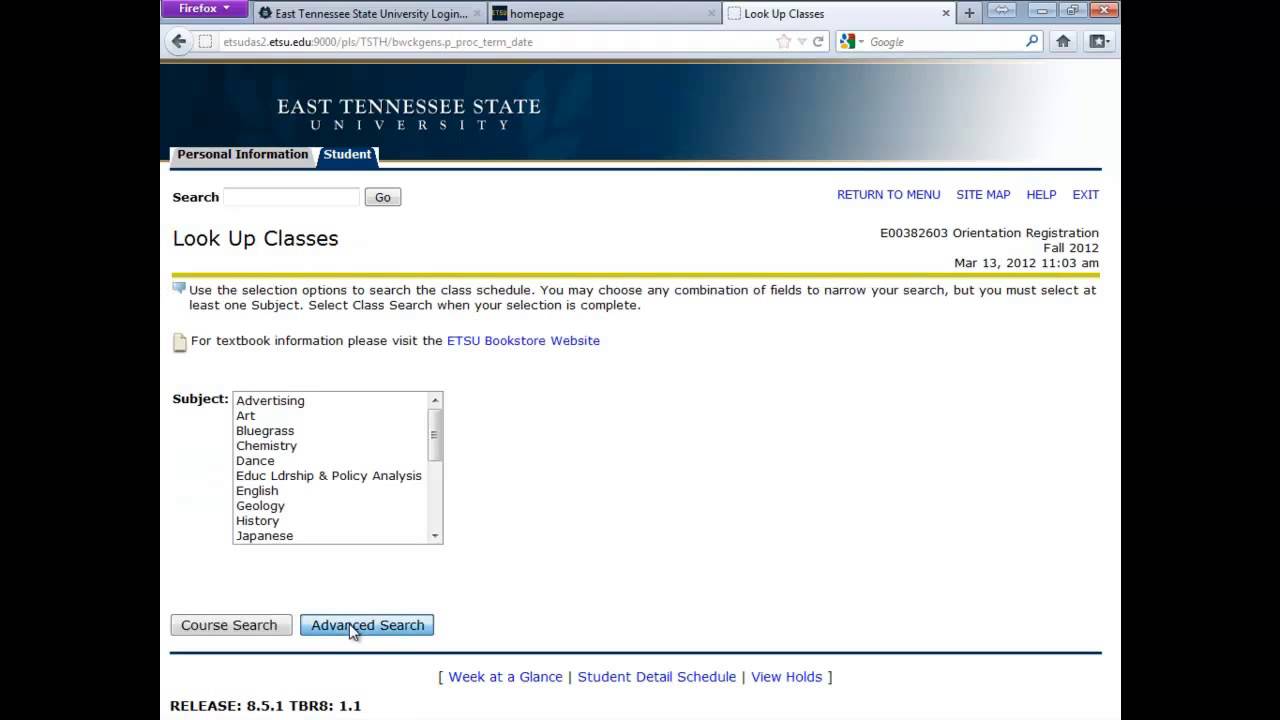Select Chemistry in Subject list
The width and height of the screenshot is (1280, 720).
click(266, 446)
